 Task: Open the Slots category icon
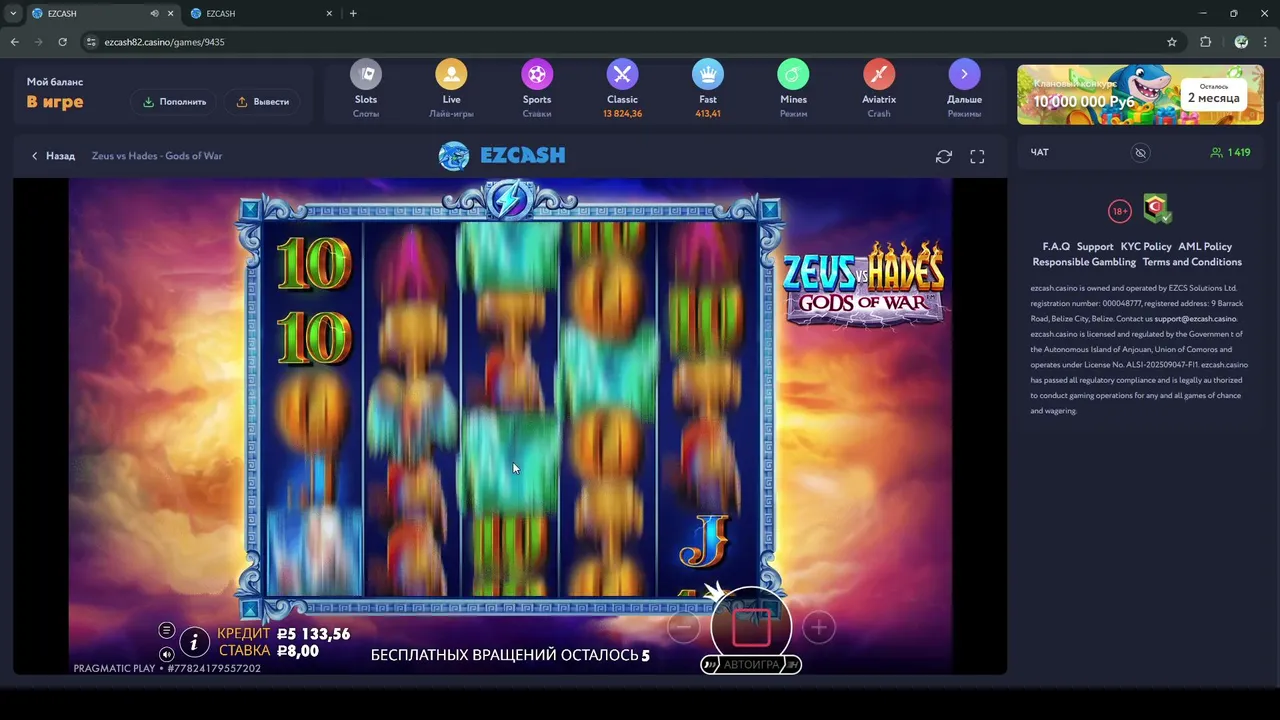point(366,75)
